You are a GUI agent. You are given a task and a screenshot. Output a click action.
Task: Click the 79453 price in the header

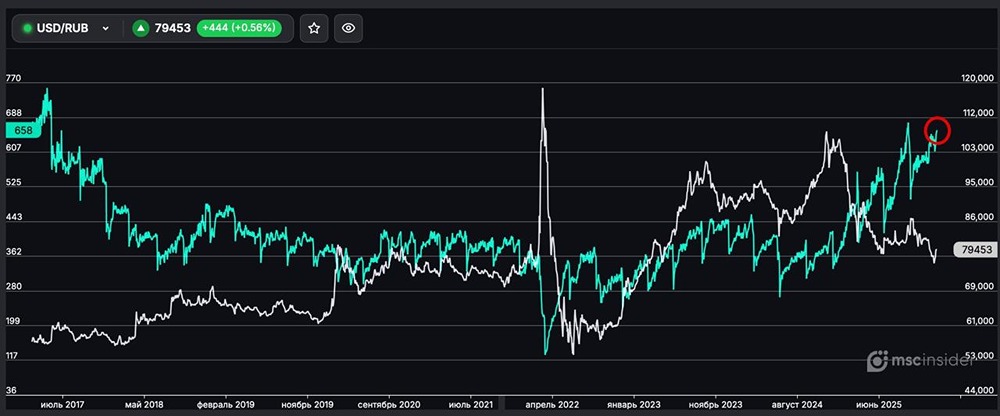pyautogui.click(x=174, y=28)
